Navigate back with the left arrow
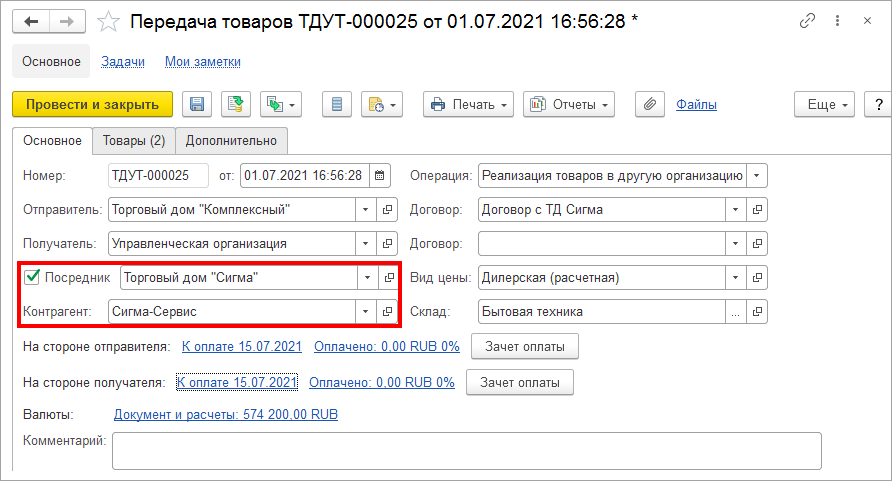 (x=30, y=21)
